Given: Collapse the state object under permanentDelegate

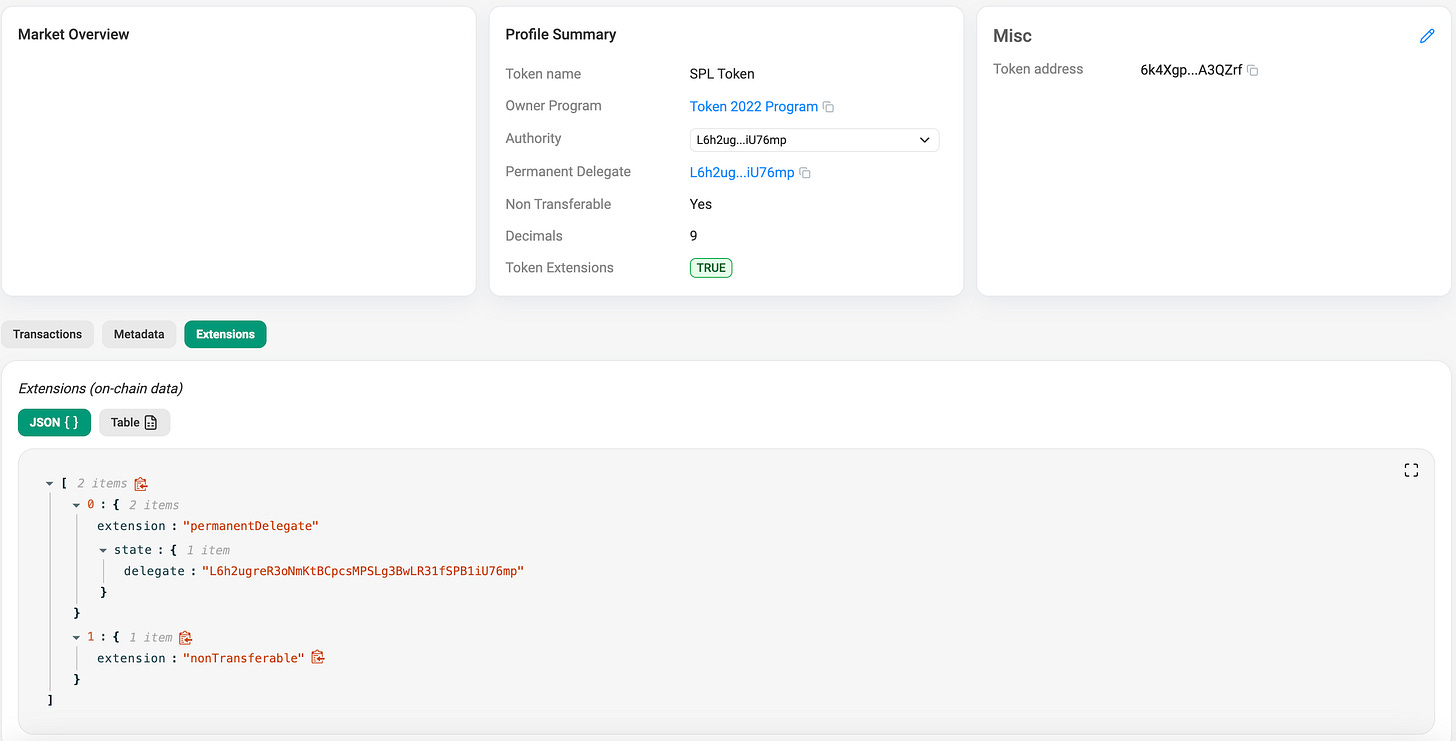Looking at the screenshot, I should click(104, 549).
